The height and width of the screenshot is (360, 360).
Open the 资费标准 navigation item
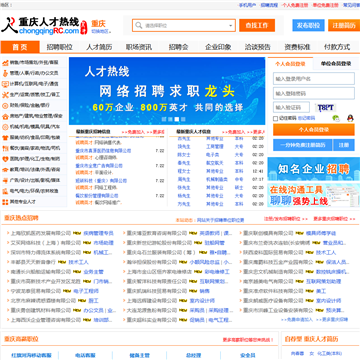coord(297,47)
